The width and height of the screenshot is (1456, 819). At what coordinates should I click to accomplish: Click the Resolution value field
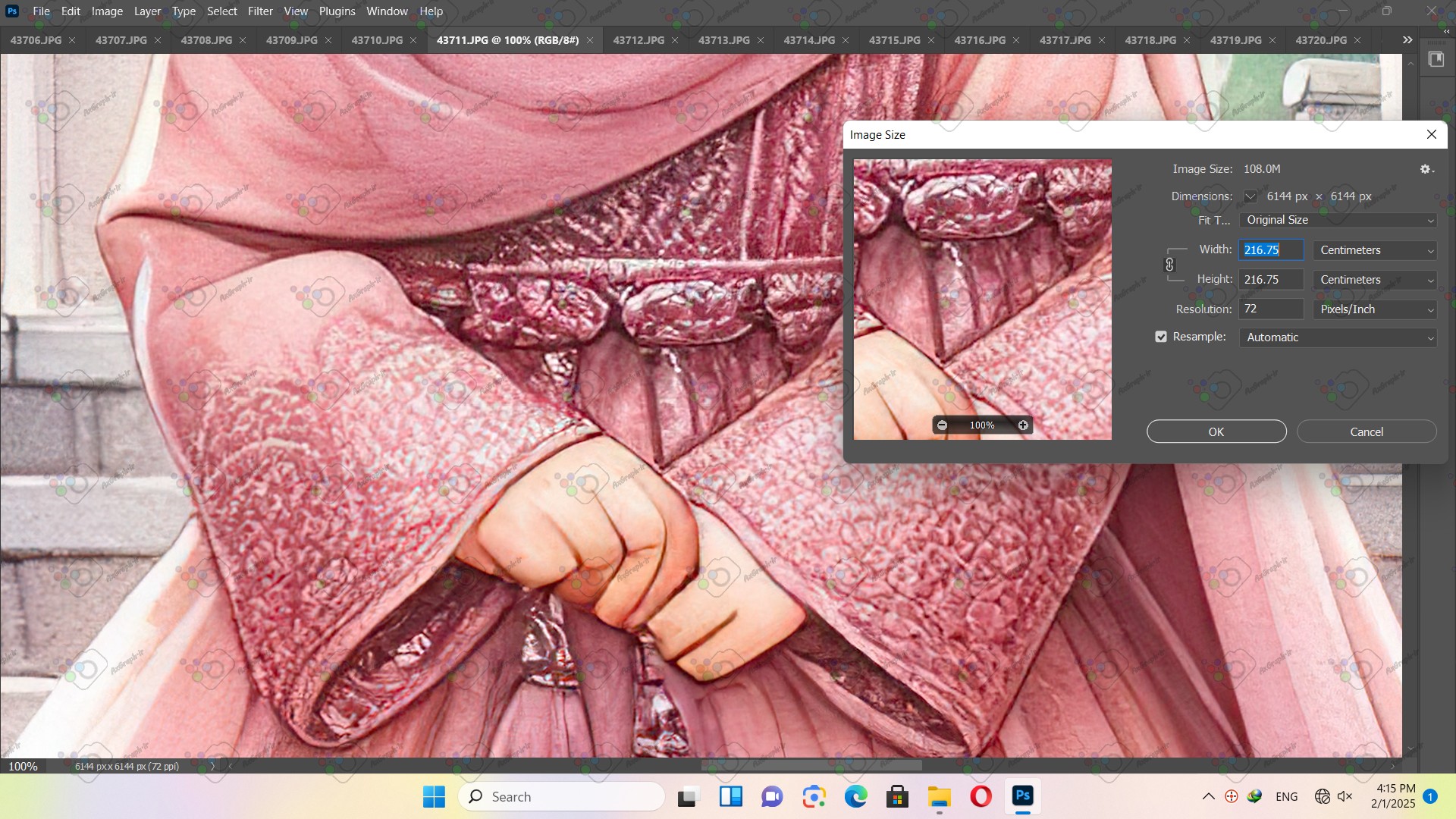click(1271, 309)
